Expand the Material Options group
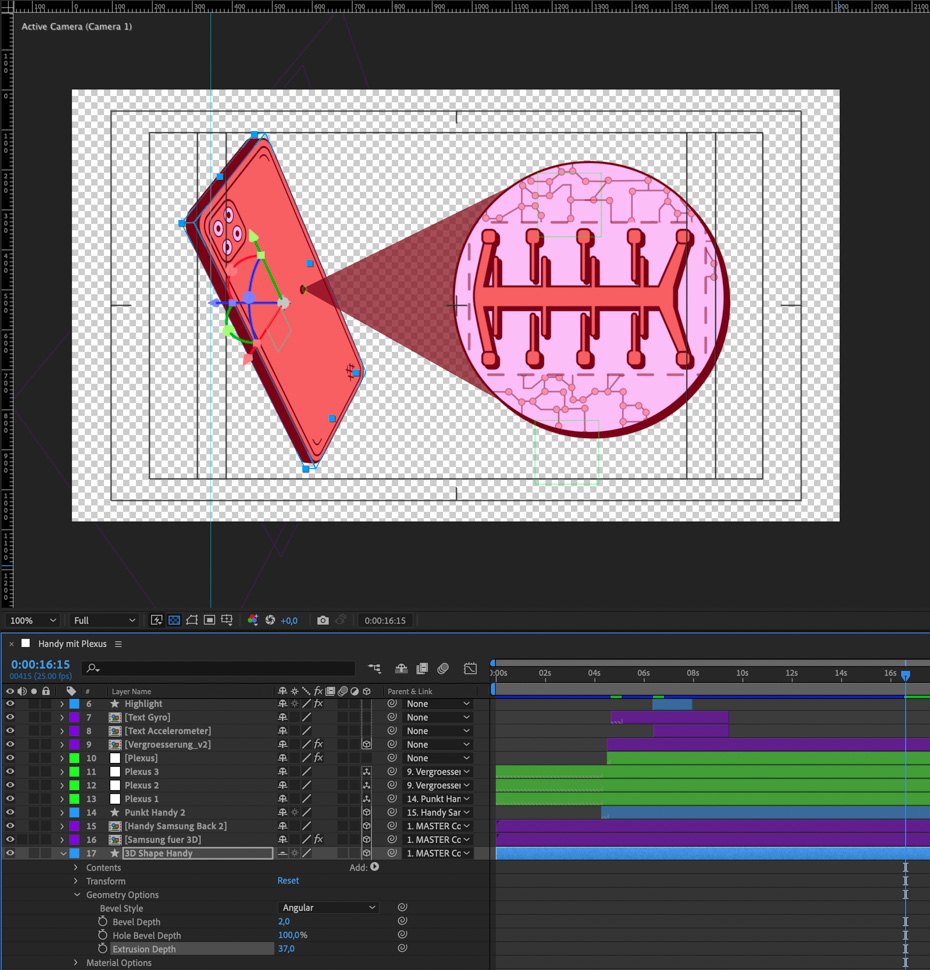The height and width of the screenshot is (970, 930). [x=76, y=963]
